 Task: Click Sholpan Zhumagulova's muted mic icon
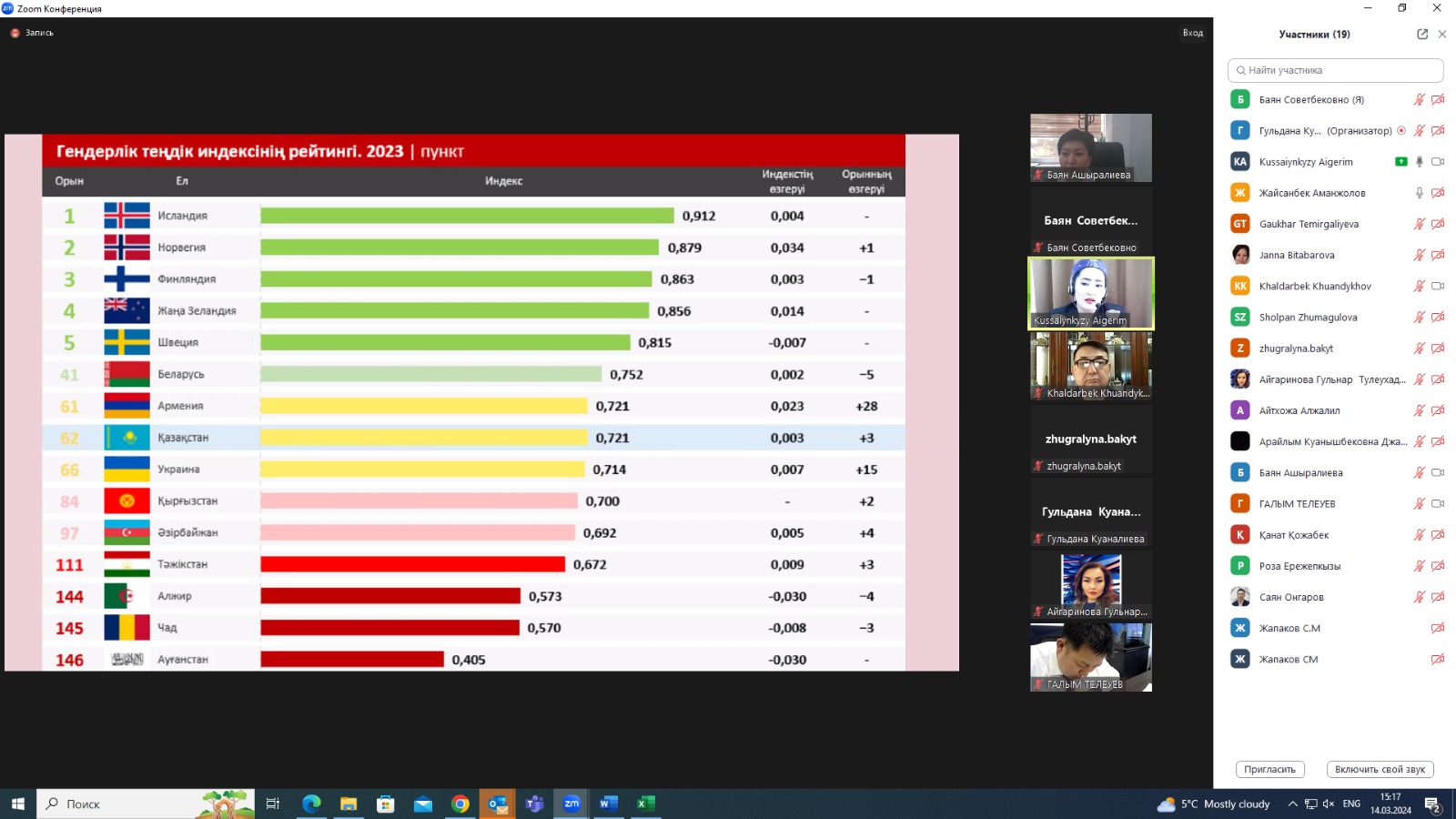pos(1419,318)
